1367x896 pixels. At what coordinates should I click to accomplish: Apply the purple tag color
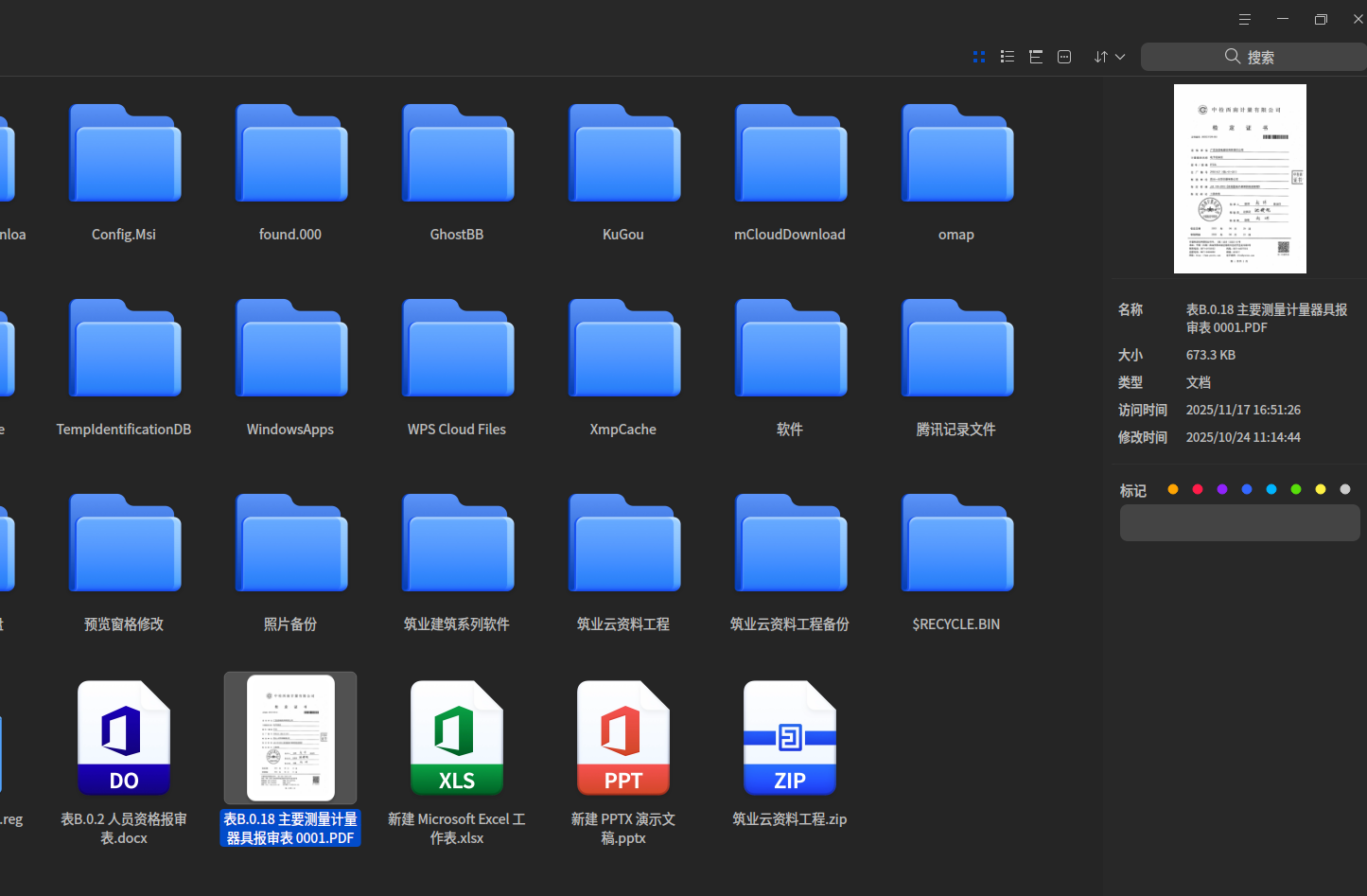coord(1222,489)
